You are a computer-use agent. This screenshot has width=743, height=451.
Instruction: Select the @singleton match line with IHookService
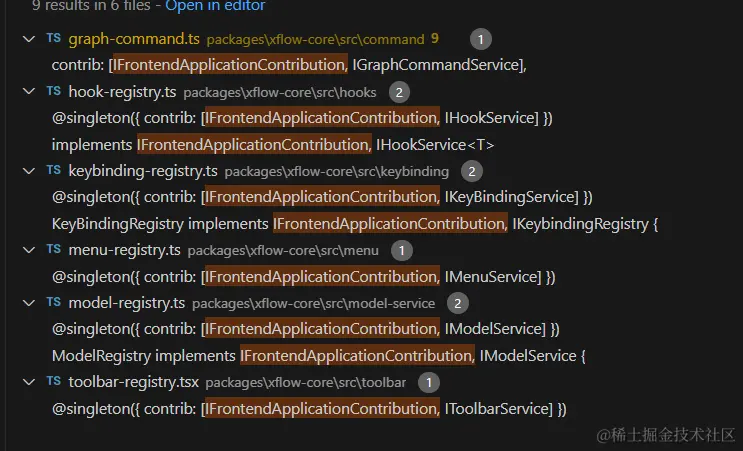tap(302, 118)
